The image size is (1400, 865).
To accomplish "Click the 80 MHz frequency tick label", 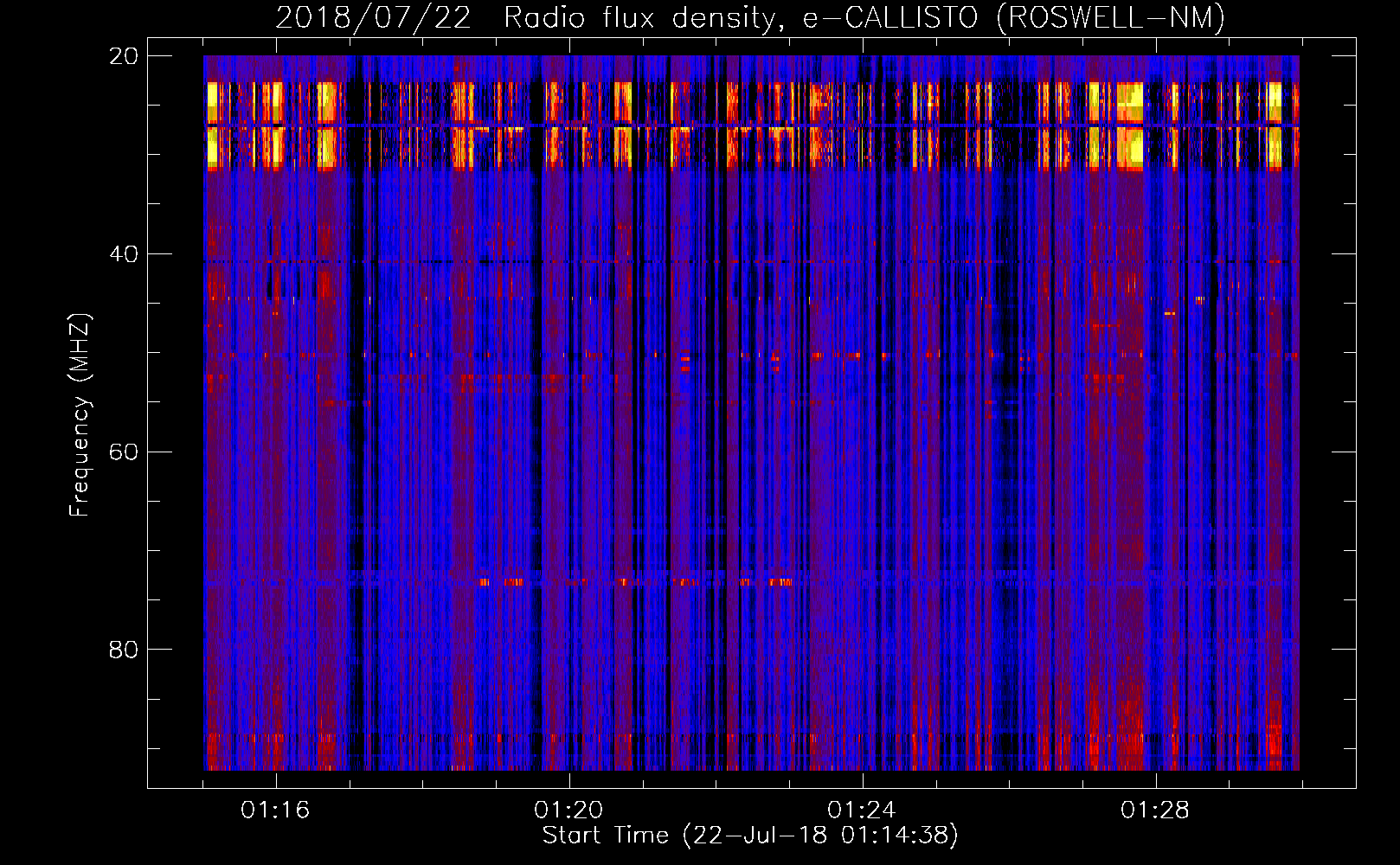I will 124,650.
